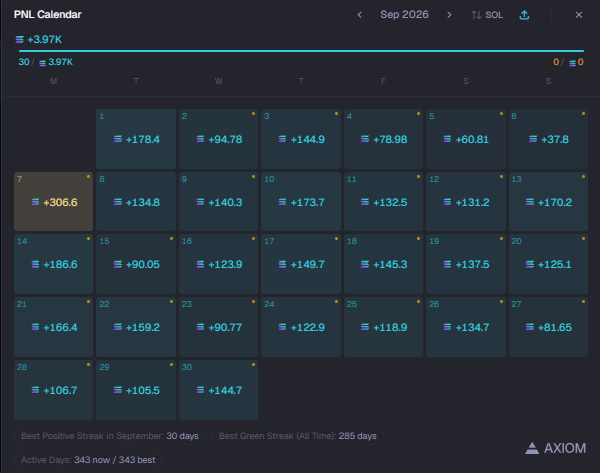Select day 23 cell showing +90.77

point(218,327)
